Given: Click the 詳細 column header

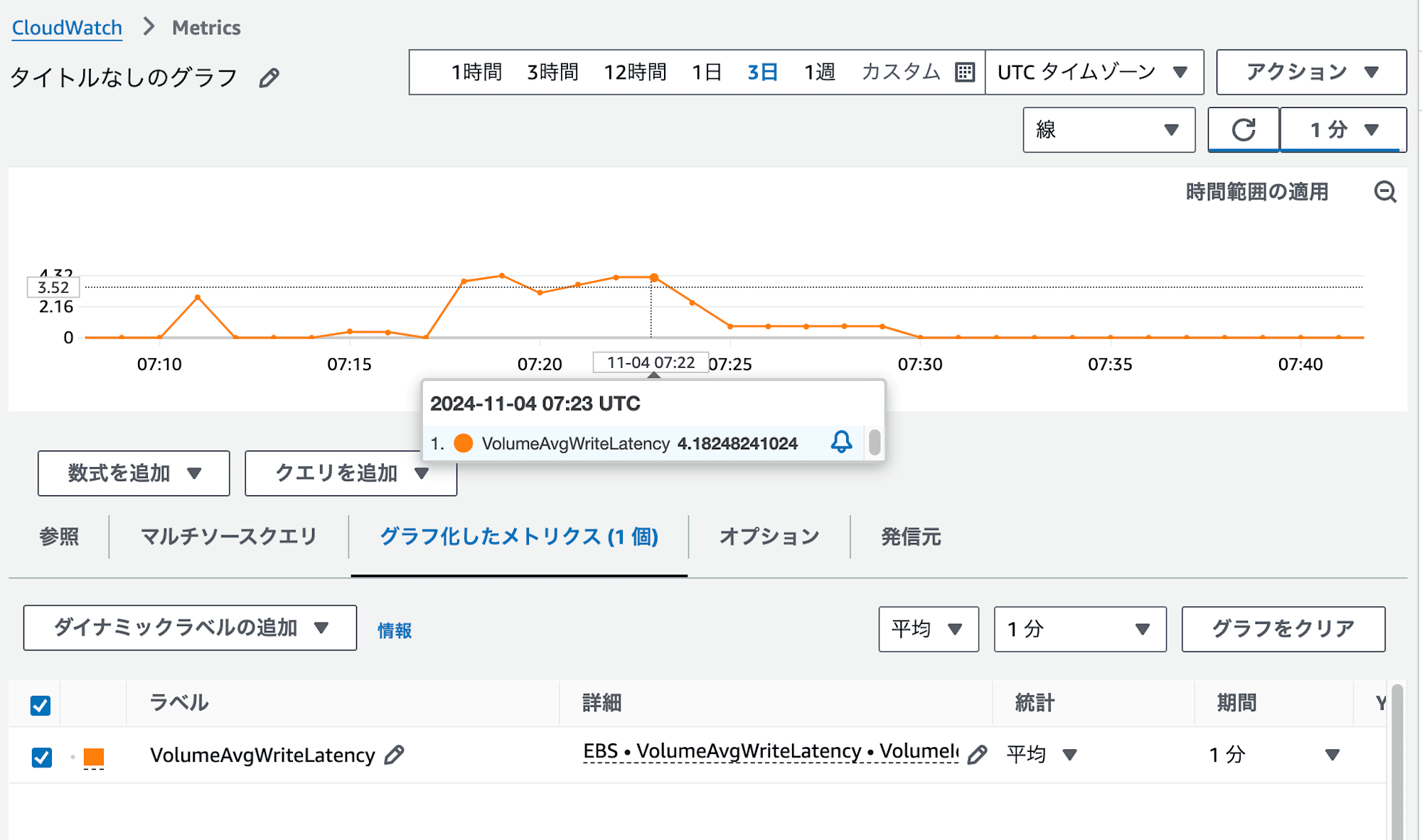Looking at the screenshot, I should (602, 703).
